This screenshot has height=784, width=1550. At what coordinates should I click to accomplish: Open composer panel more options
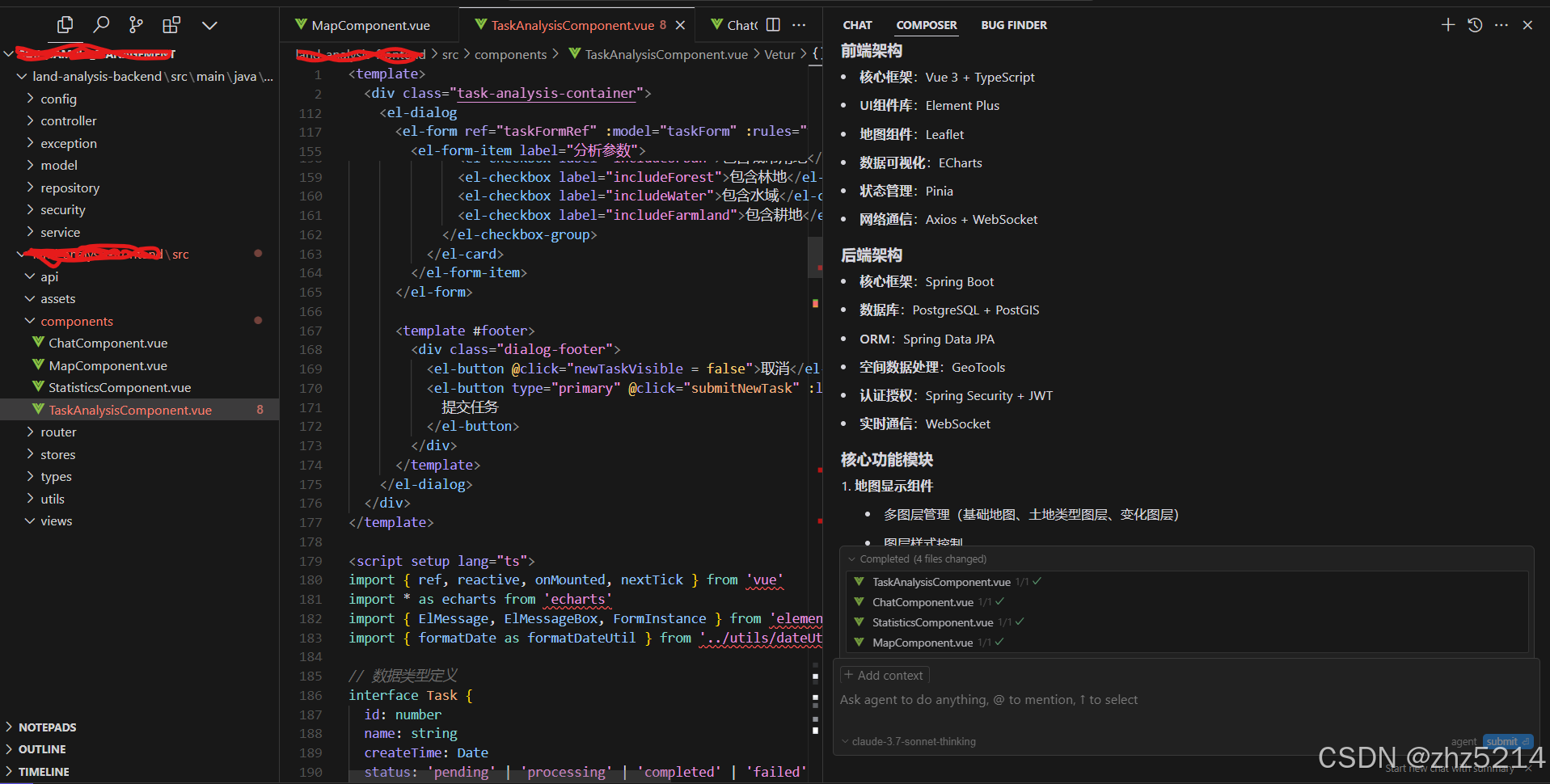[1501, 25]
